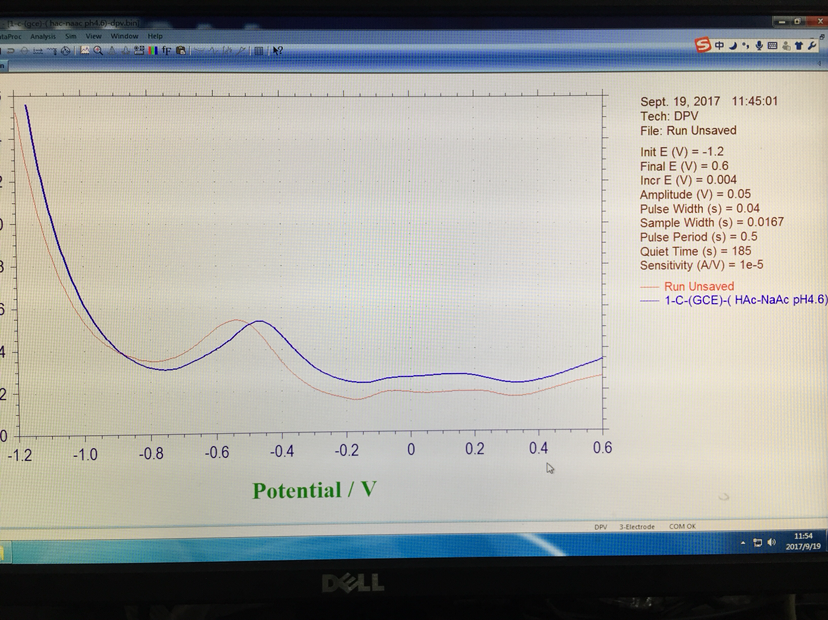Click the slope line toolbar icon
This screenshot has height=620, width=828.
[241, 51]
